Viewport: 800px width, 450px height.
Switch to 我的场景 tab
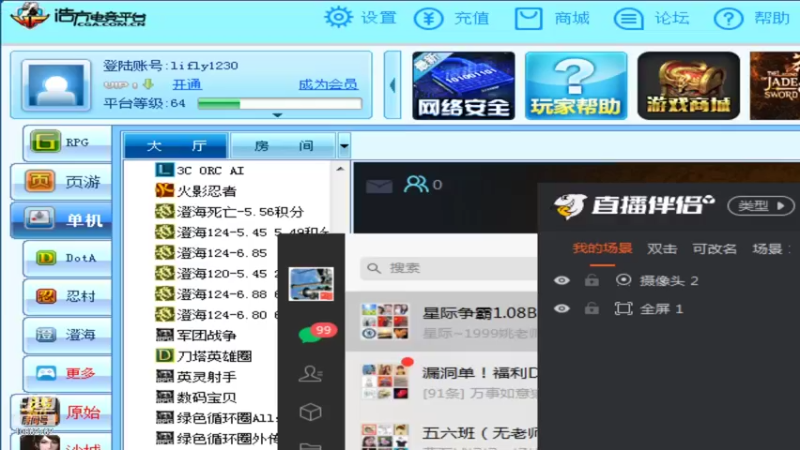(x=602, y=248)
